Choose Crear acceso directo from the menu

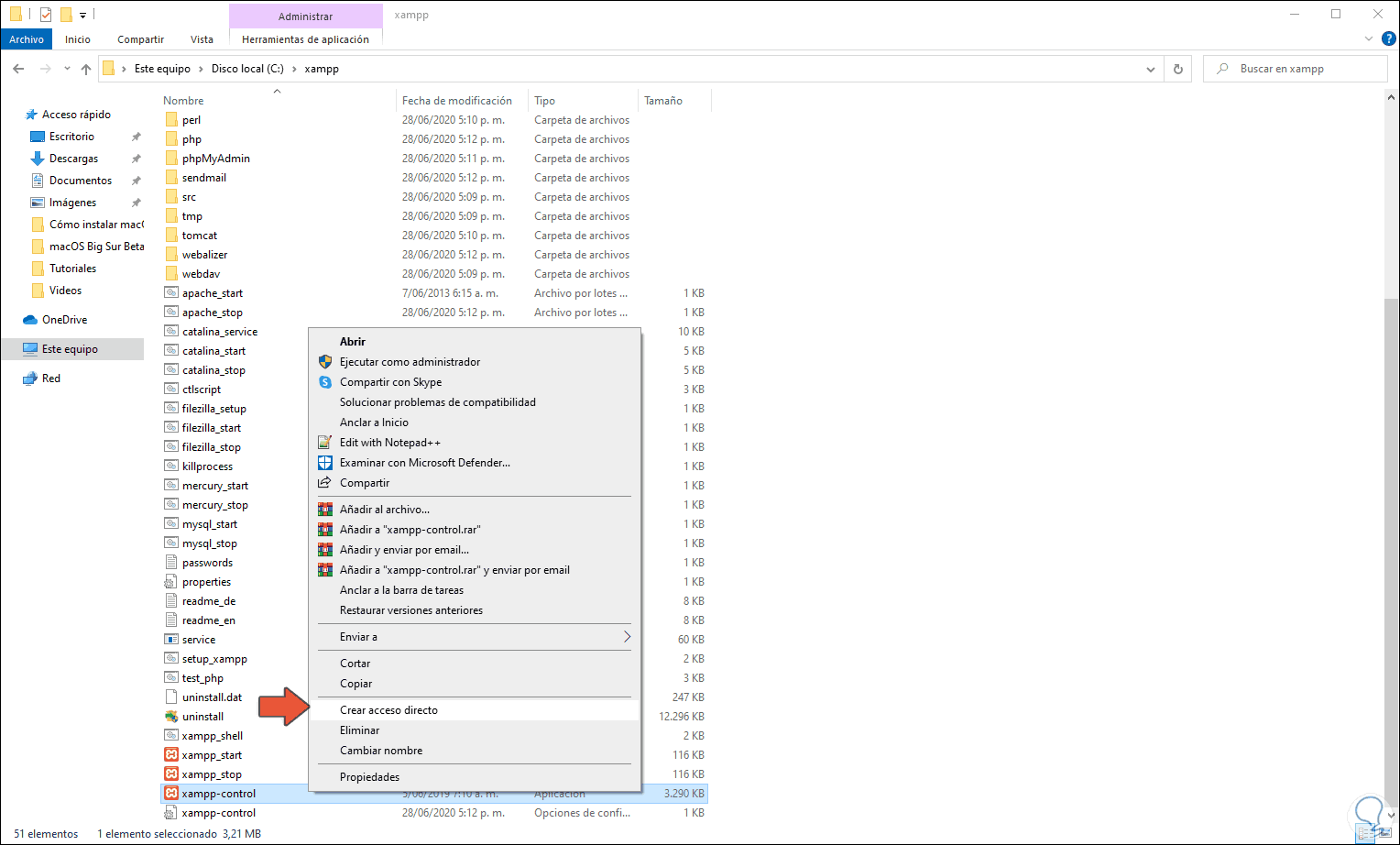475,710
